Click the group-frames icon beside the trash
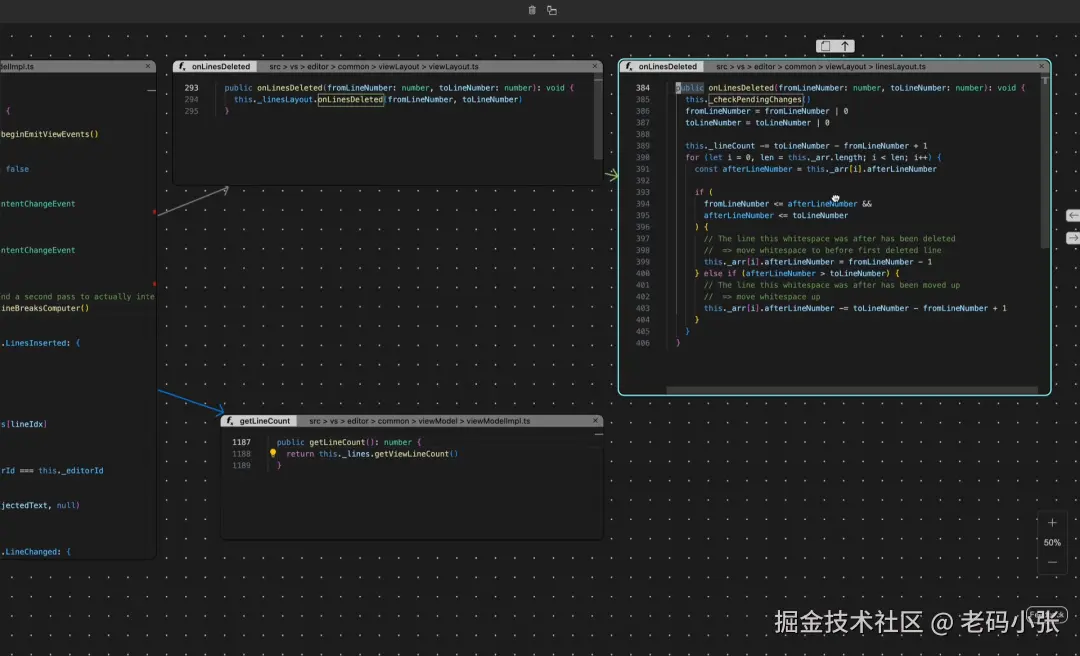This screenshot has height=656, width=1080. tap(552, 10)
